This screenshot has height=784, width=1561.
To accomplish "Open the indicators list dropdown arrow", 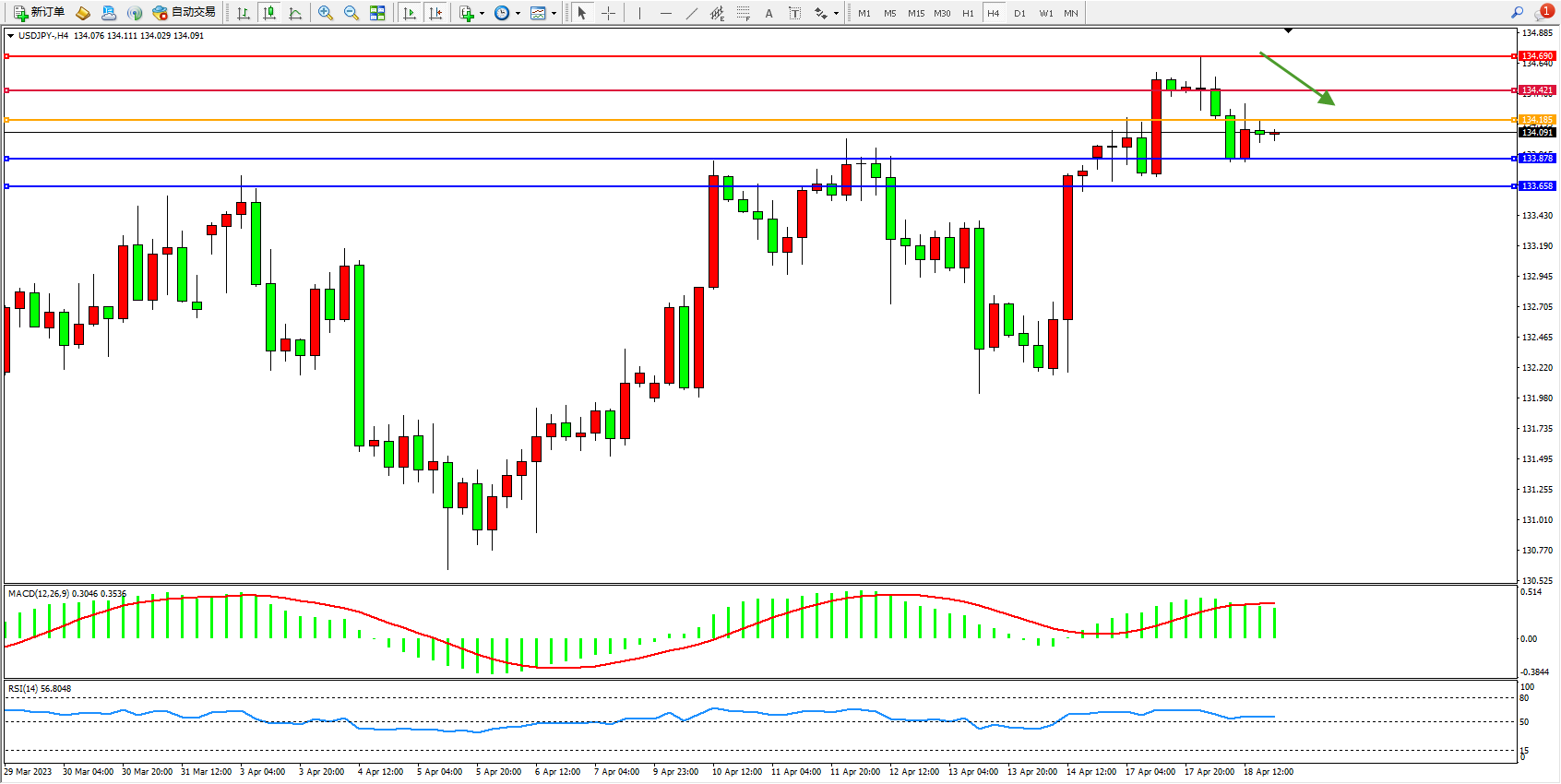I will click(x=482, y=14).
